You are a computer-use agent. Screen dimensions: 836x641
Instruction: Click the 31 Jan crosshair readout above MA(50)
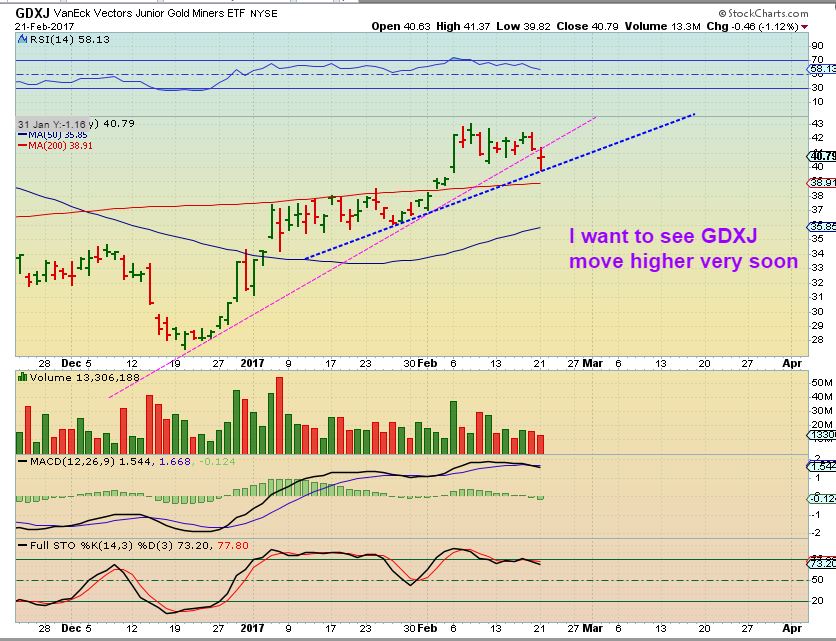pos(52,124)
